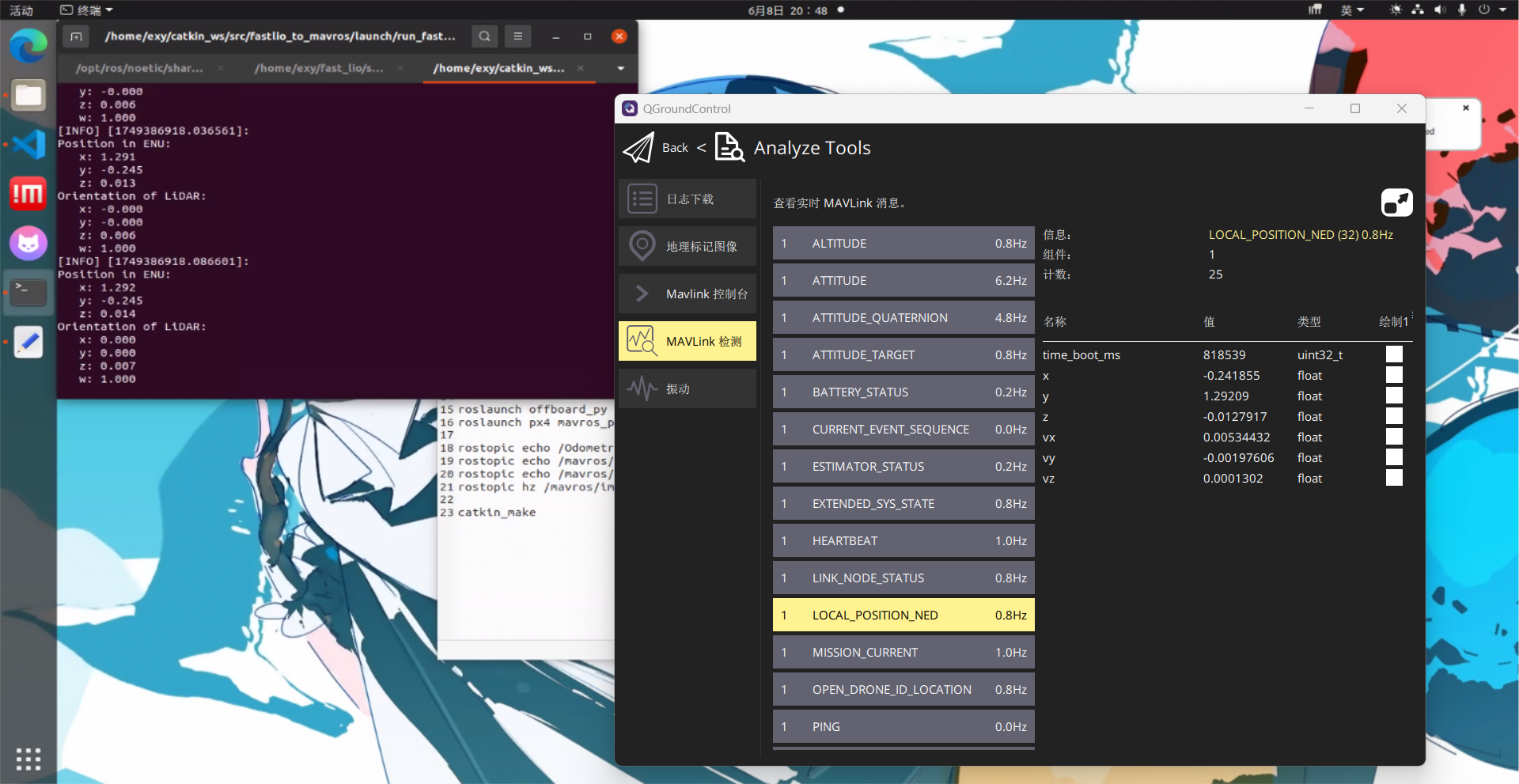Toggle the plot checkbox for field vx

click(x=1394, y=437)
